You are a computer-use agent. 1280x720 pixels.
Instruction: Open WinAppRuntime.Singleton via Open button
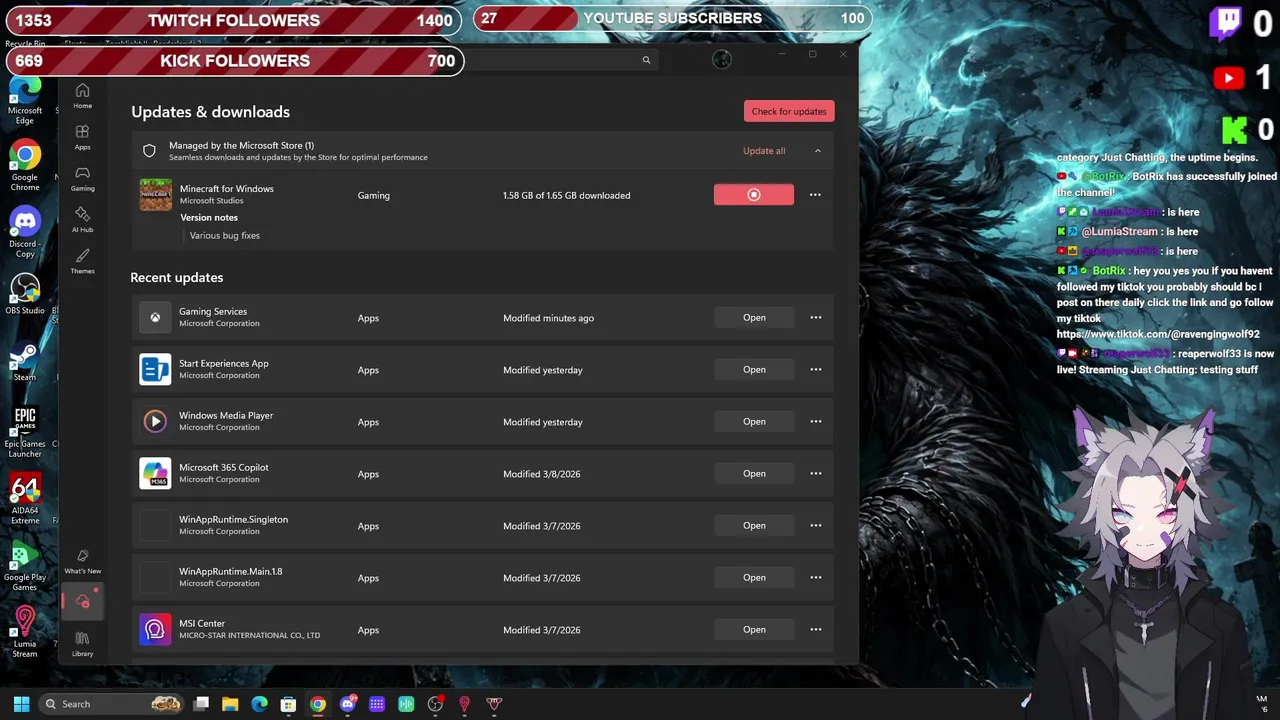(x=754, y=526)
